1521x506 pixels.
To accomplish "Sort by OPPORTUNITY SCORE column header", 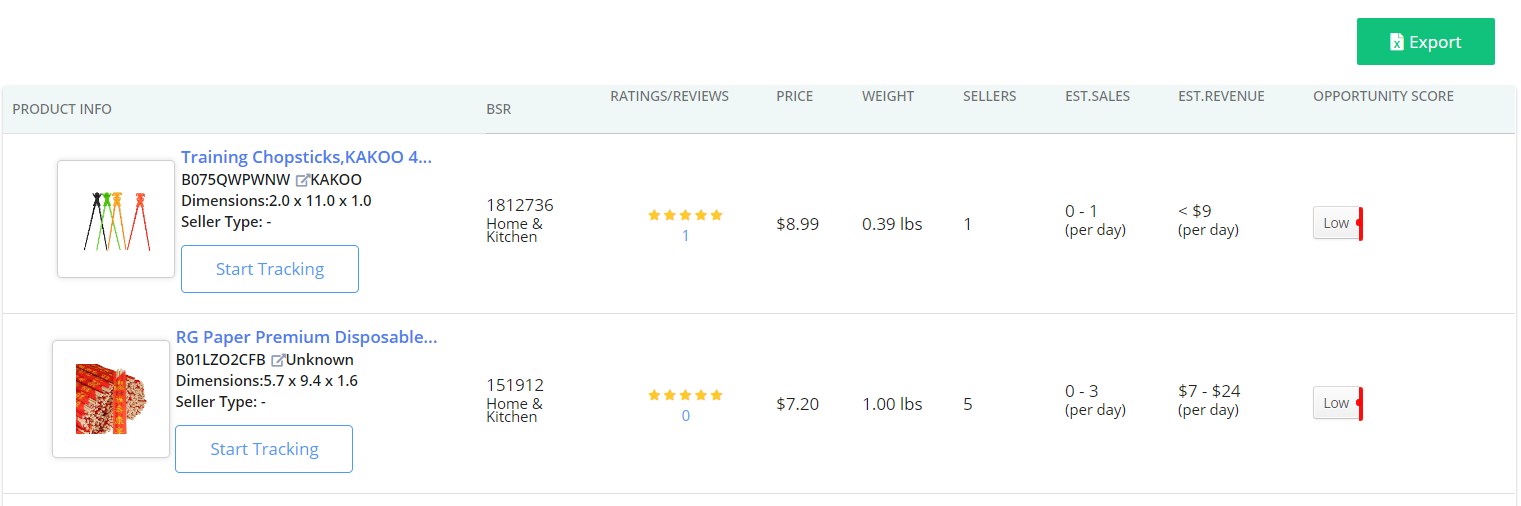I will [x=1384, y=96].
